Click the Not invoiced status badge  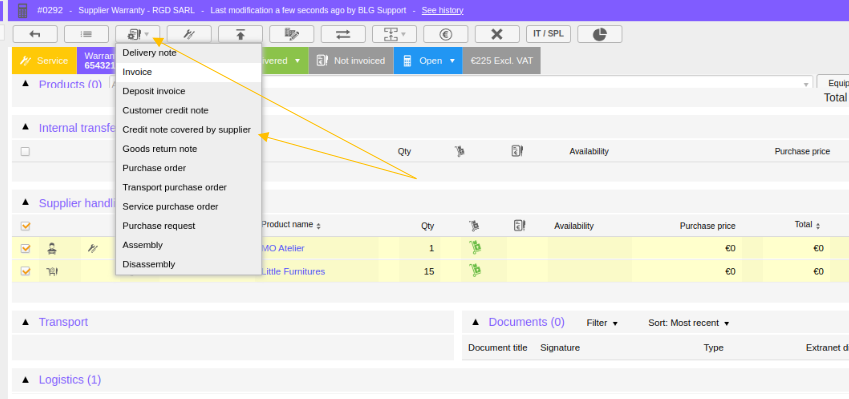[x=351, y=61]
